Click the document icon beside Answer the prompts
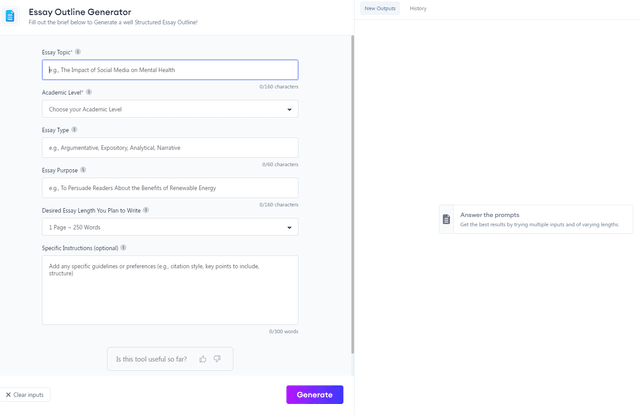The width and height of the screenshot is (640, 415). (x=447, y=219)
